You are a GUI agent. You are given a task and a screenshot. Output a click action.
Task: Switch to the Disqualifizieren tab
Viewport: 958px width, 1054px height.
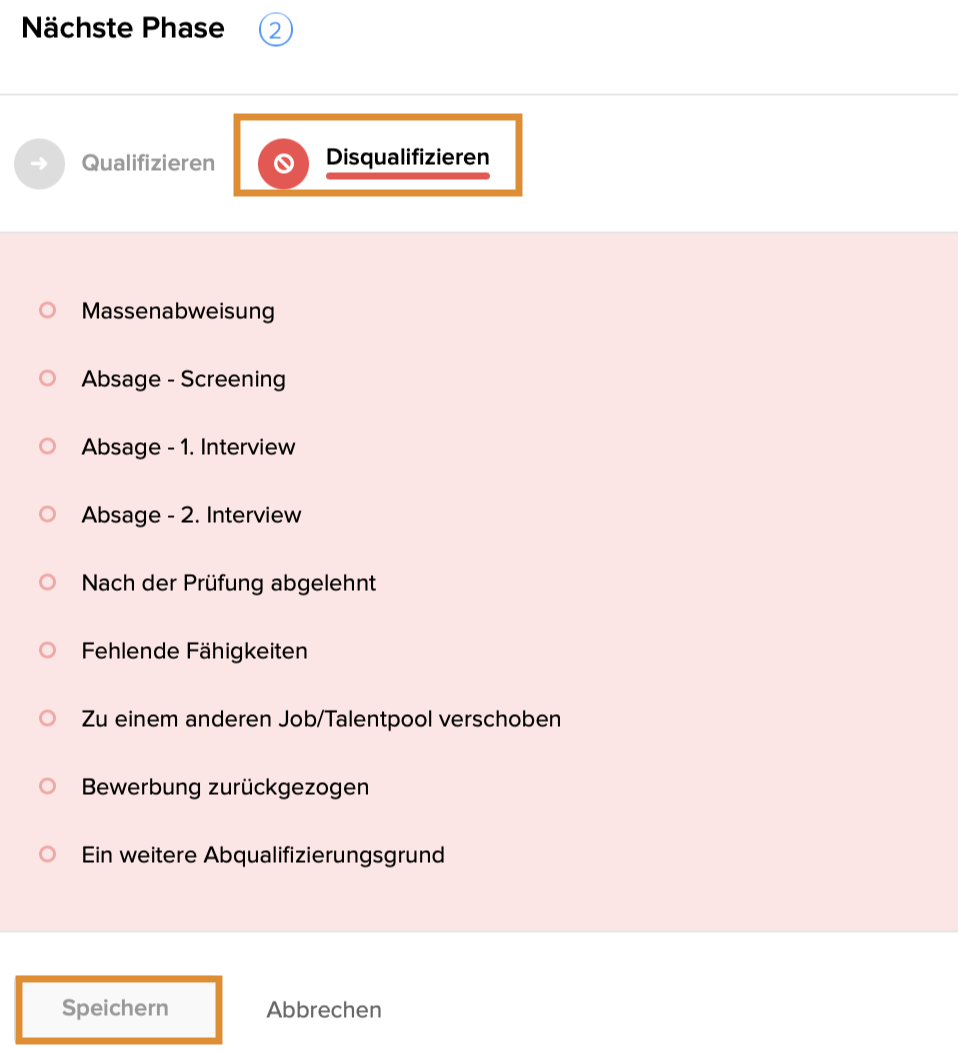click(407, 158)
